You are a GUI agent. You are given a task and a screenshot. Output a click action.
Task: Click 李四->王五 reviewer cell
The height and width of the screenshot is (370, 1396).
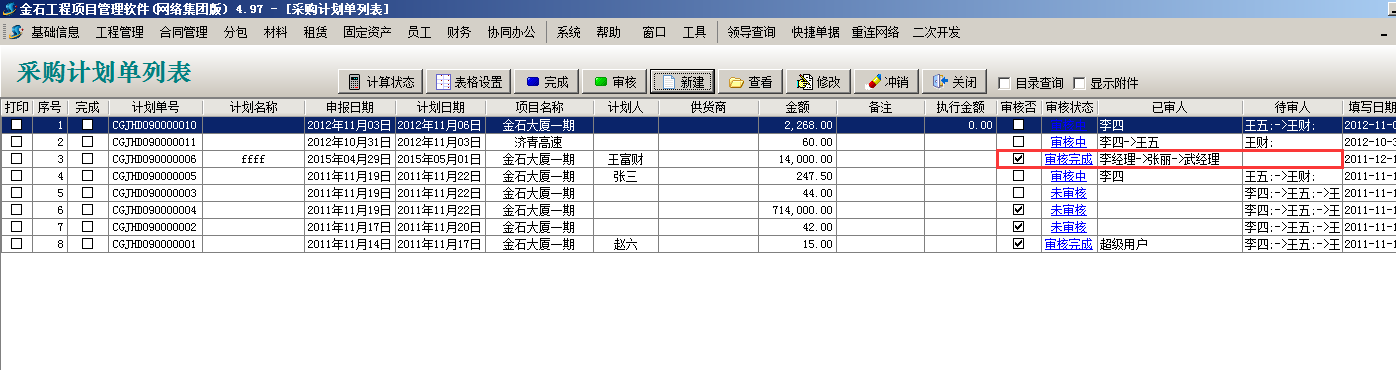(1170, 142)
